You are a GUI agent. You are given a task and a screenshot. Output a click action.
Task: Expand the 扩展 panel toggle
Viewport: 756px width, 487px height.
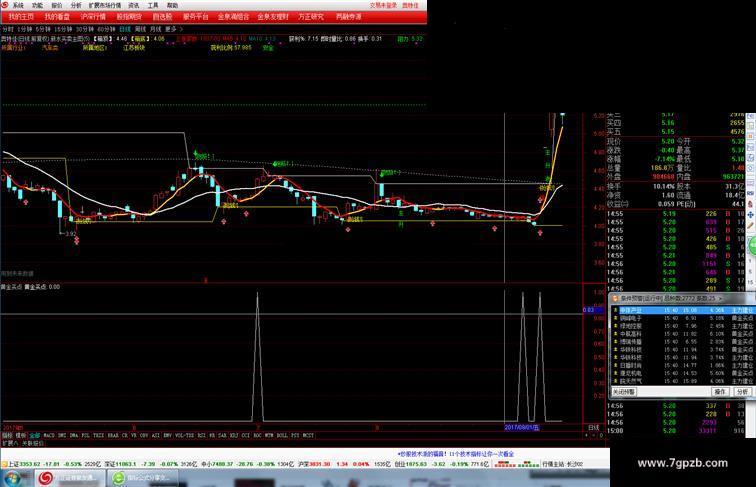[x=10, y=443]
